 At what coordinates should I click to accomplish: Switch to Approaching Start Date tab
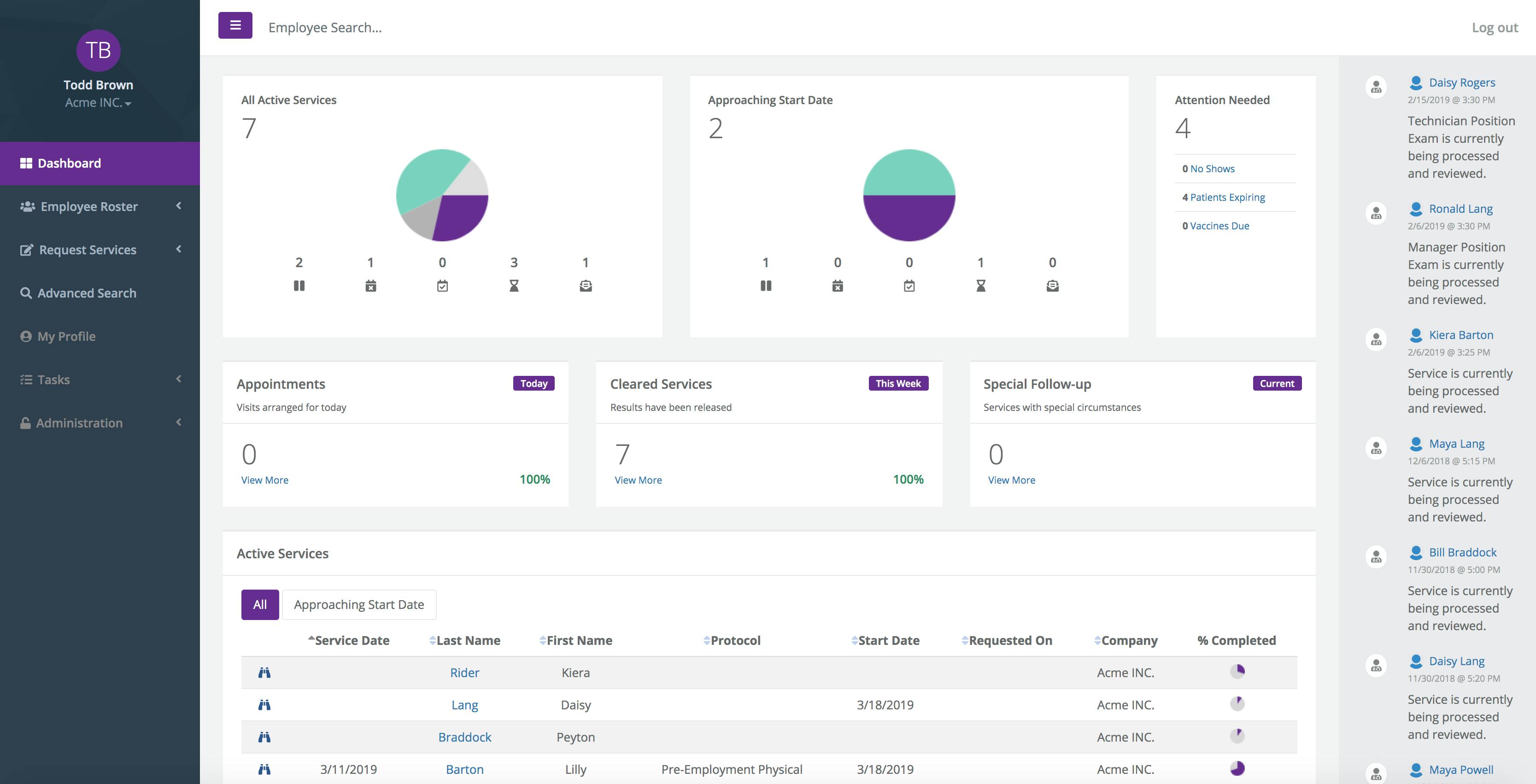pyautogui.click(x=358, y=604)
